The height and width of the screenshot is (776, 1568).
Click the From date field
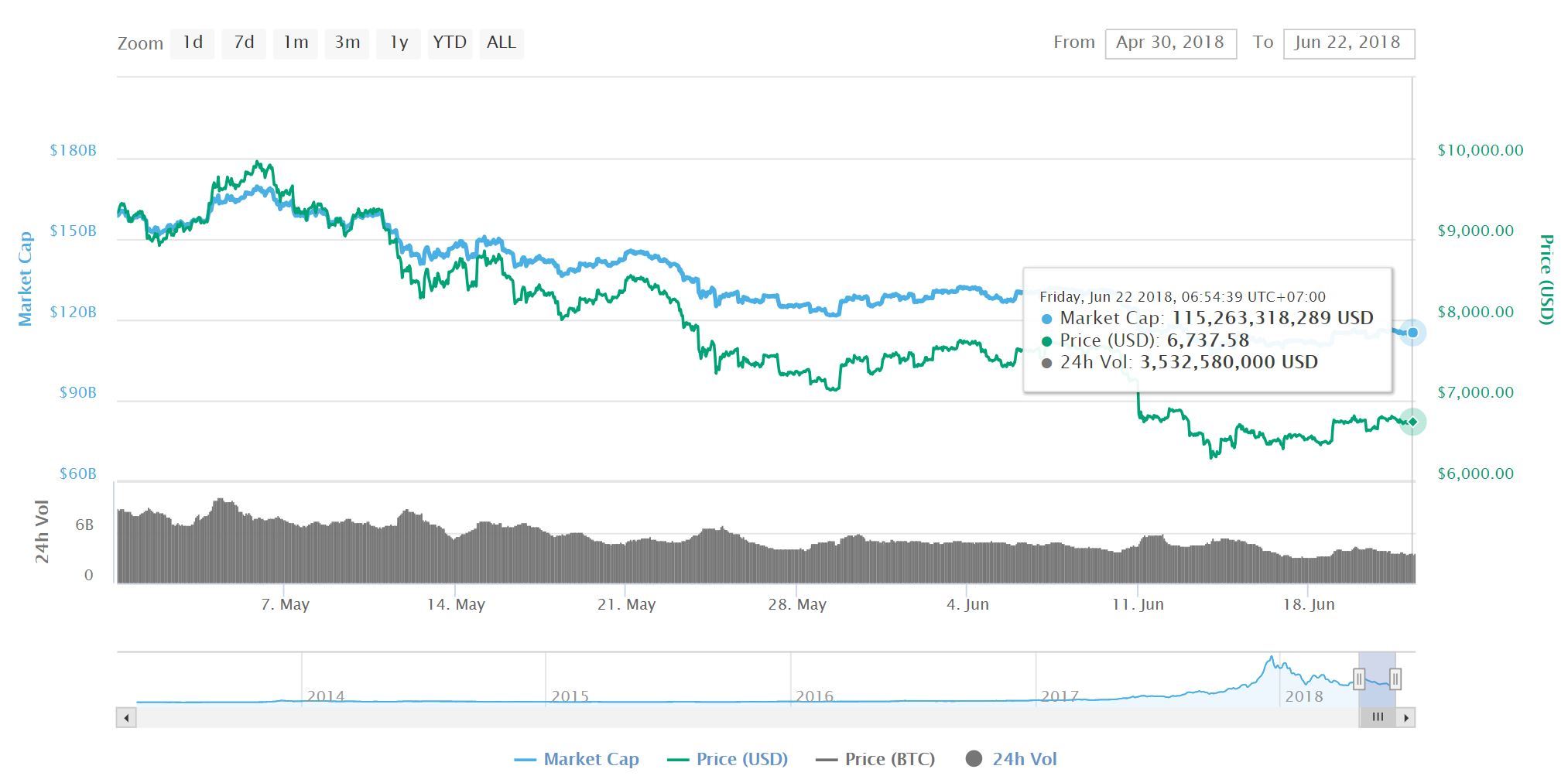click(1170, 43)
